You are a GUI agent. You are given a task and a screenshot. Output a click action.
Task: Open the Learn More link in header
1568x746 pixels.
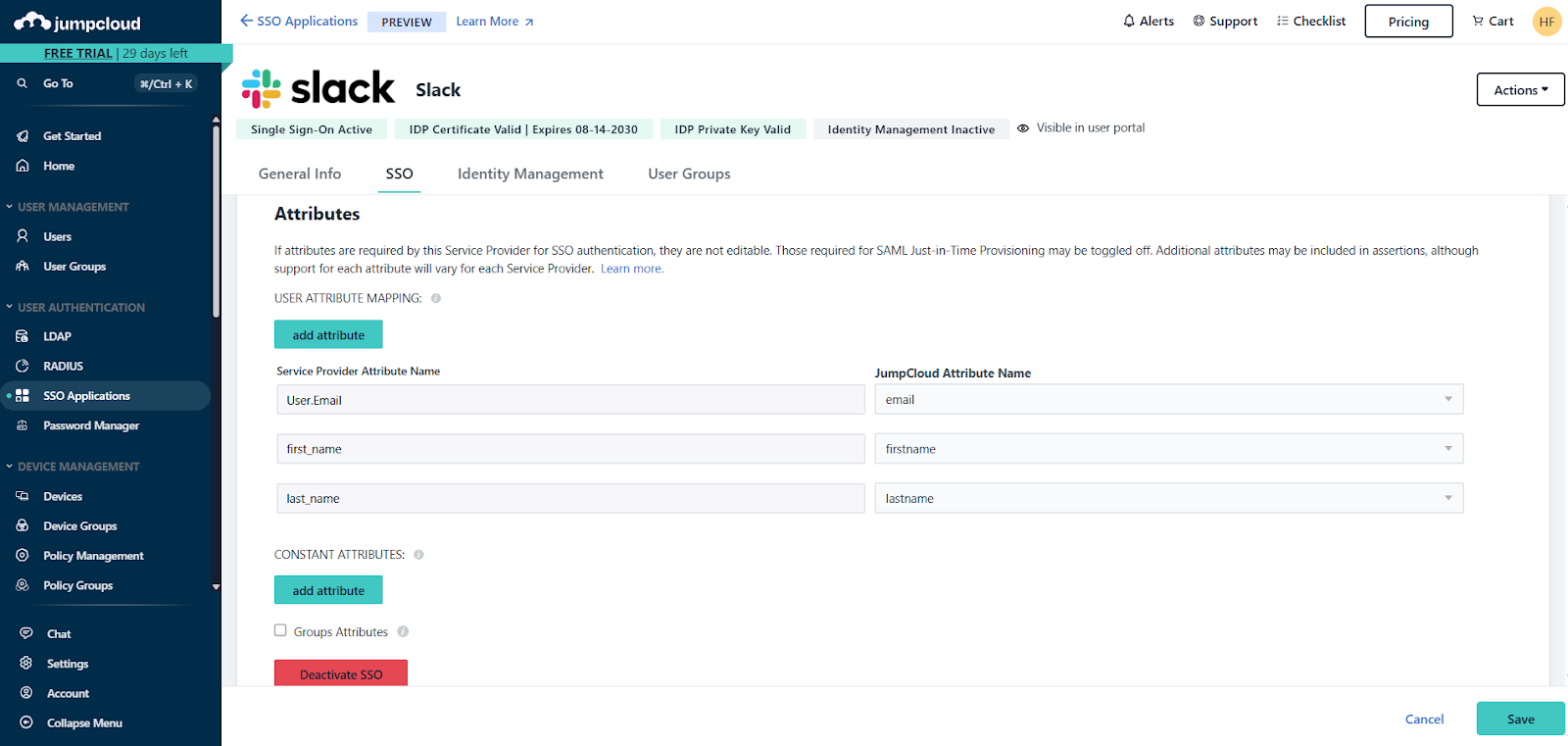click(x=495, y=22)
